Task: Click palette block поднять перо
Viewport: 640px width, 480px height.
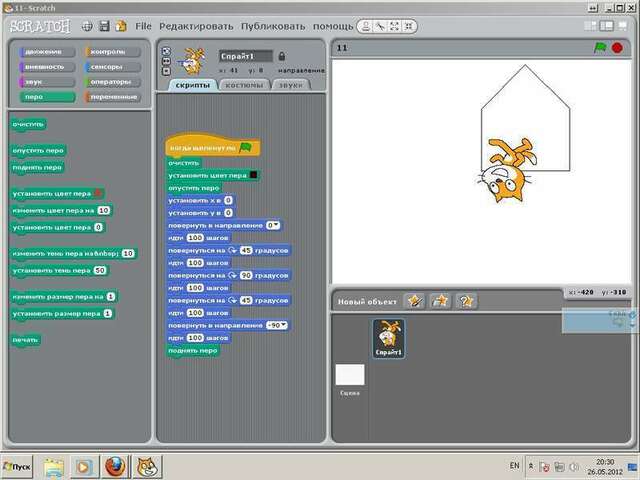Action: 37,167
